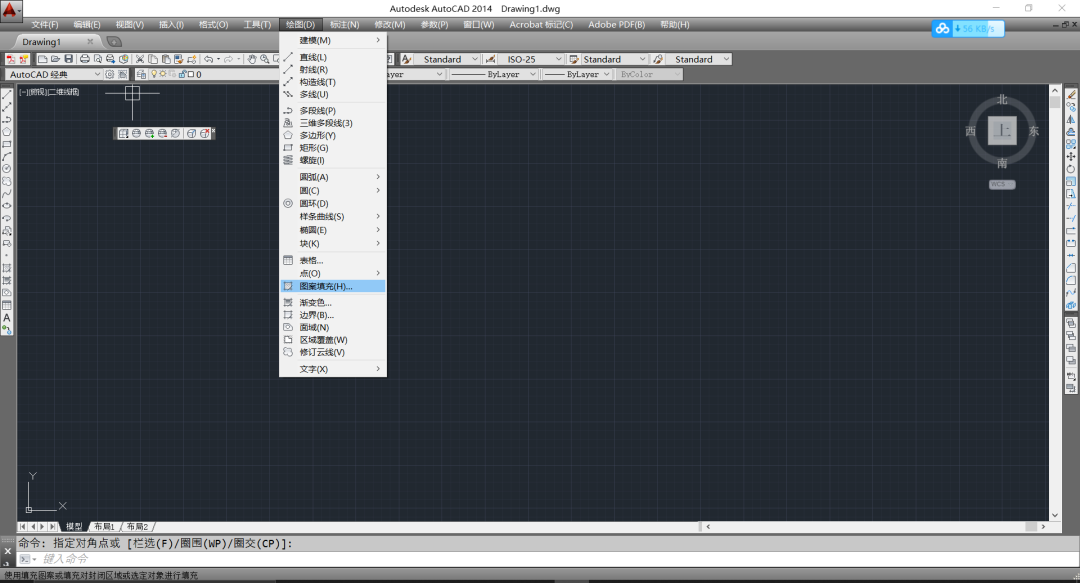Open the 修改(M) Modify menu
The height and width of the screenshot is (583, 1080).
tap(390, 25)
